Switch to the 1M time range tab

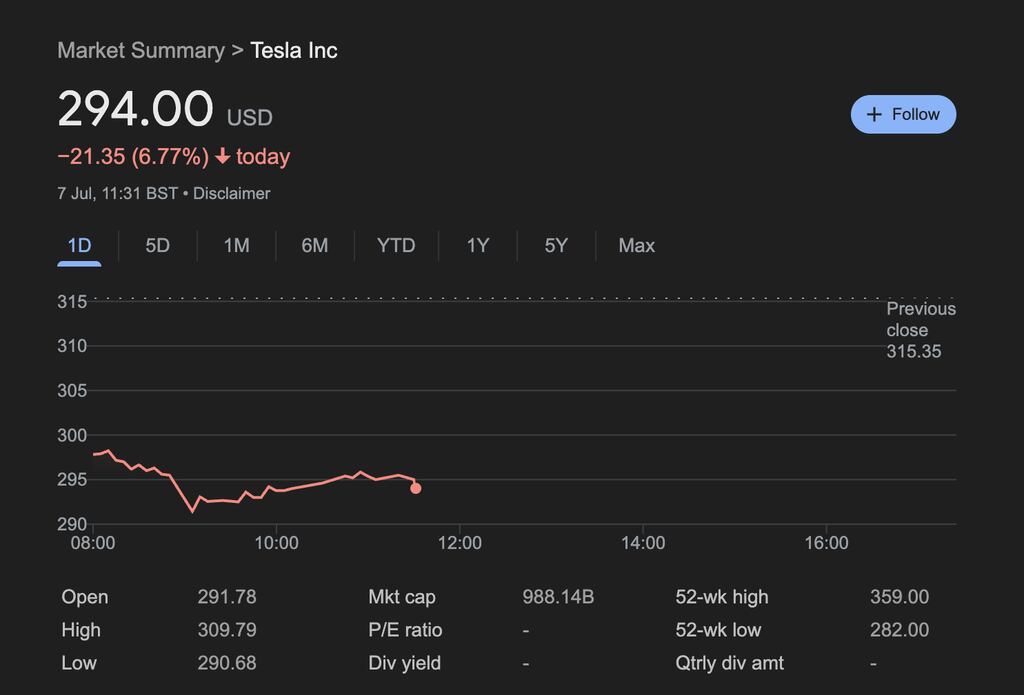(236, 246)
